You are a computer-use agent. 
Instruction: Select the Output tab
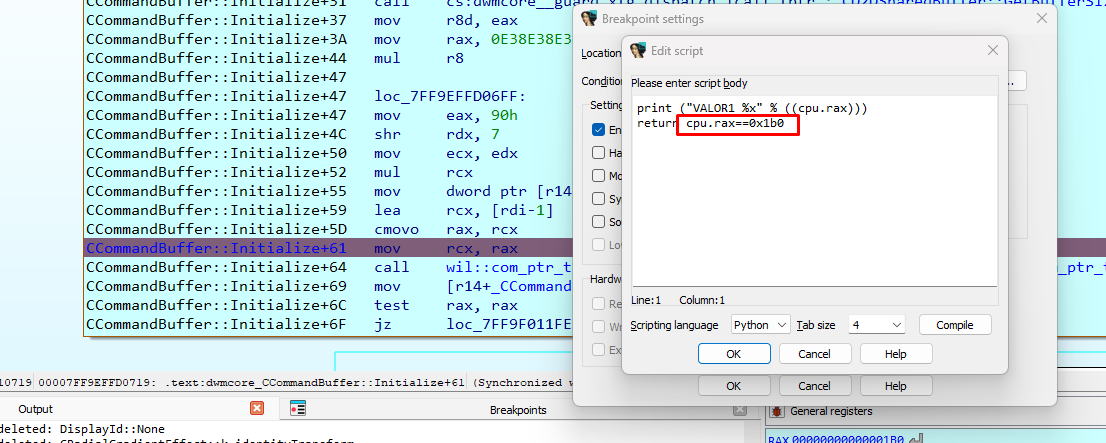click(35, 409)
